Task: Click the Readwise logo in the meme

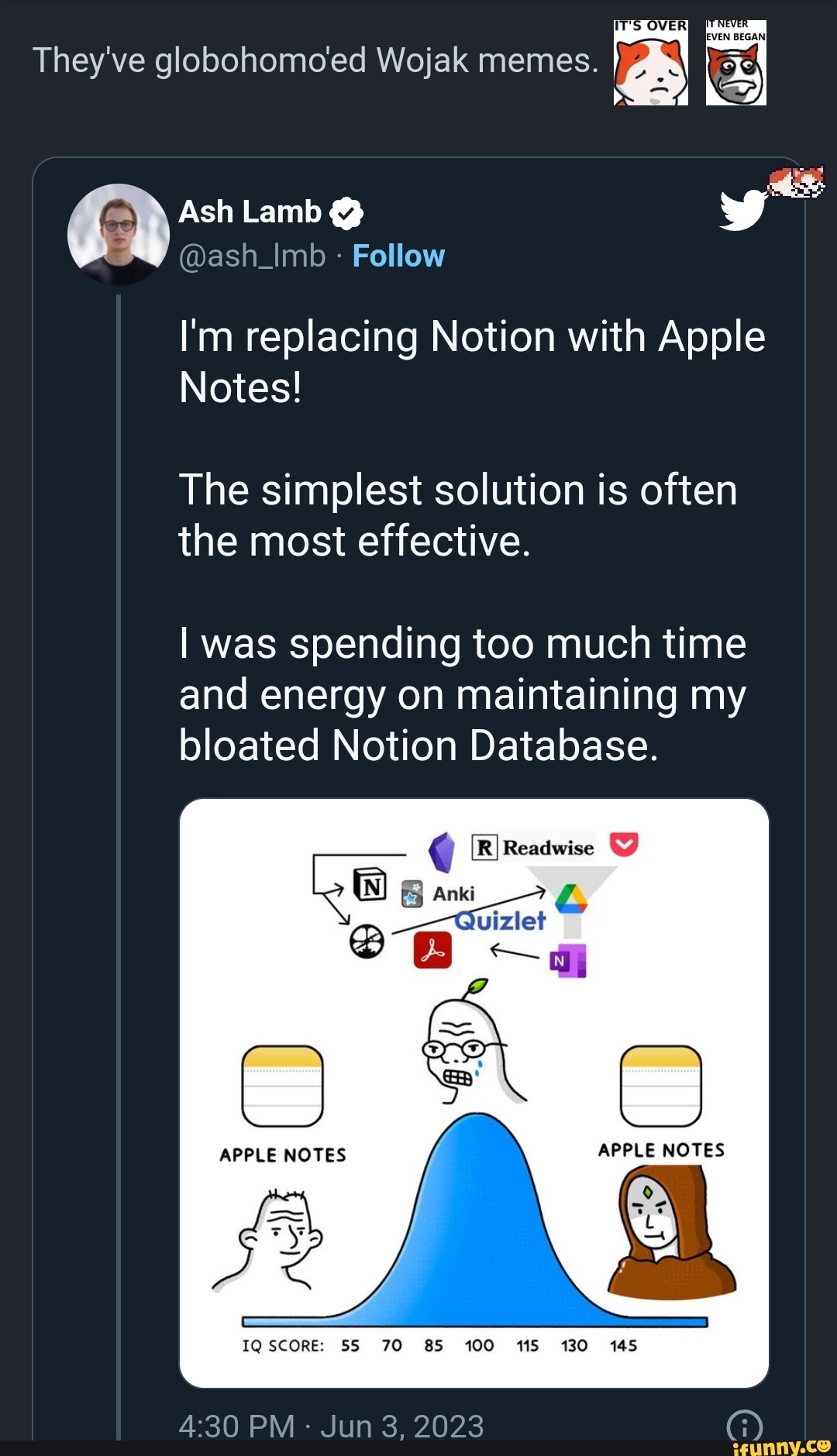Action: click(533, 848)
